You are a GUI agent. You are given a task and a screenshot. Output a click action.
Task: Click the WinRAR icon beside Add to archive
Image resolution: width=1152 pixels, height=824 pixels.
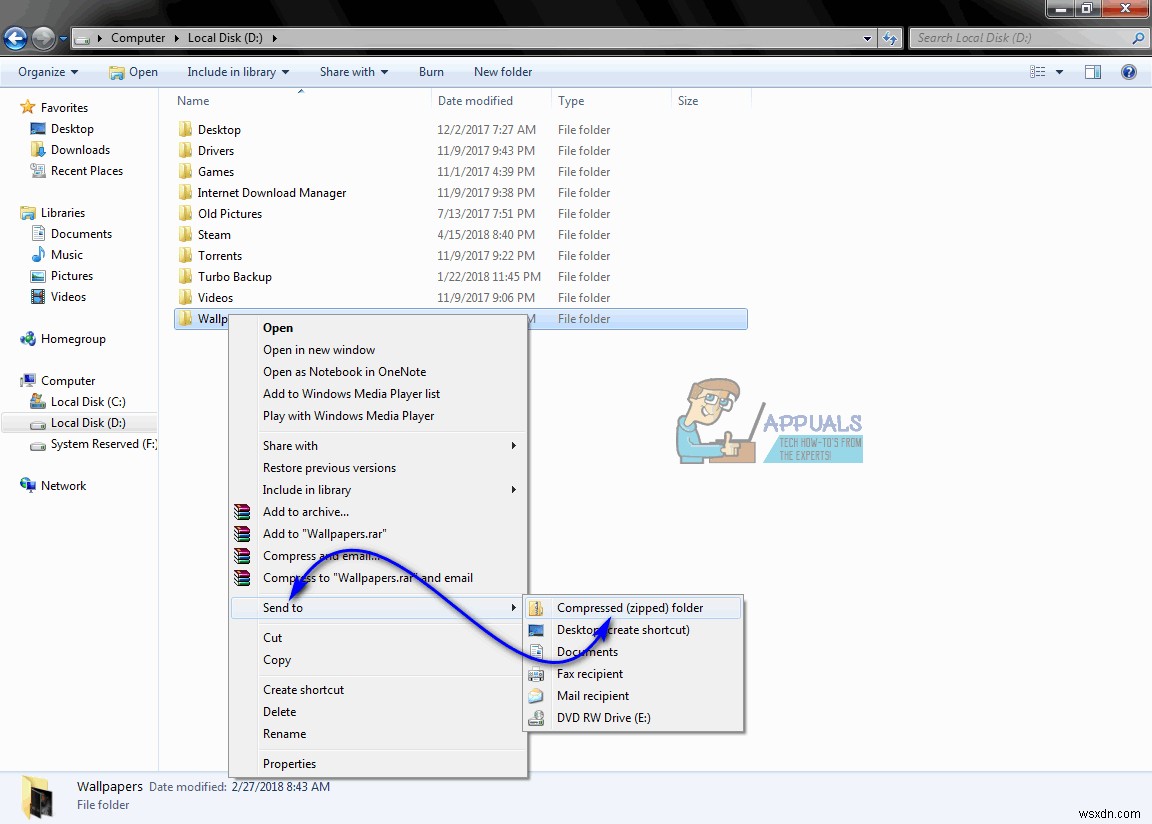click(x=242, y=512)
